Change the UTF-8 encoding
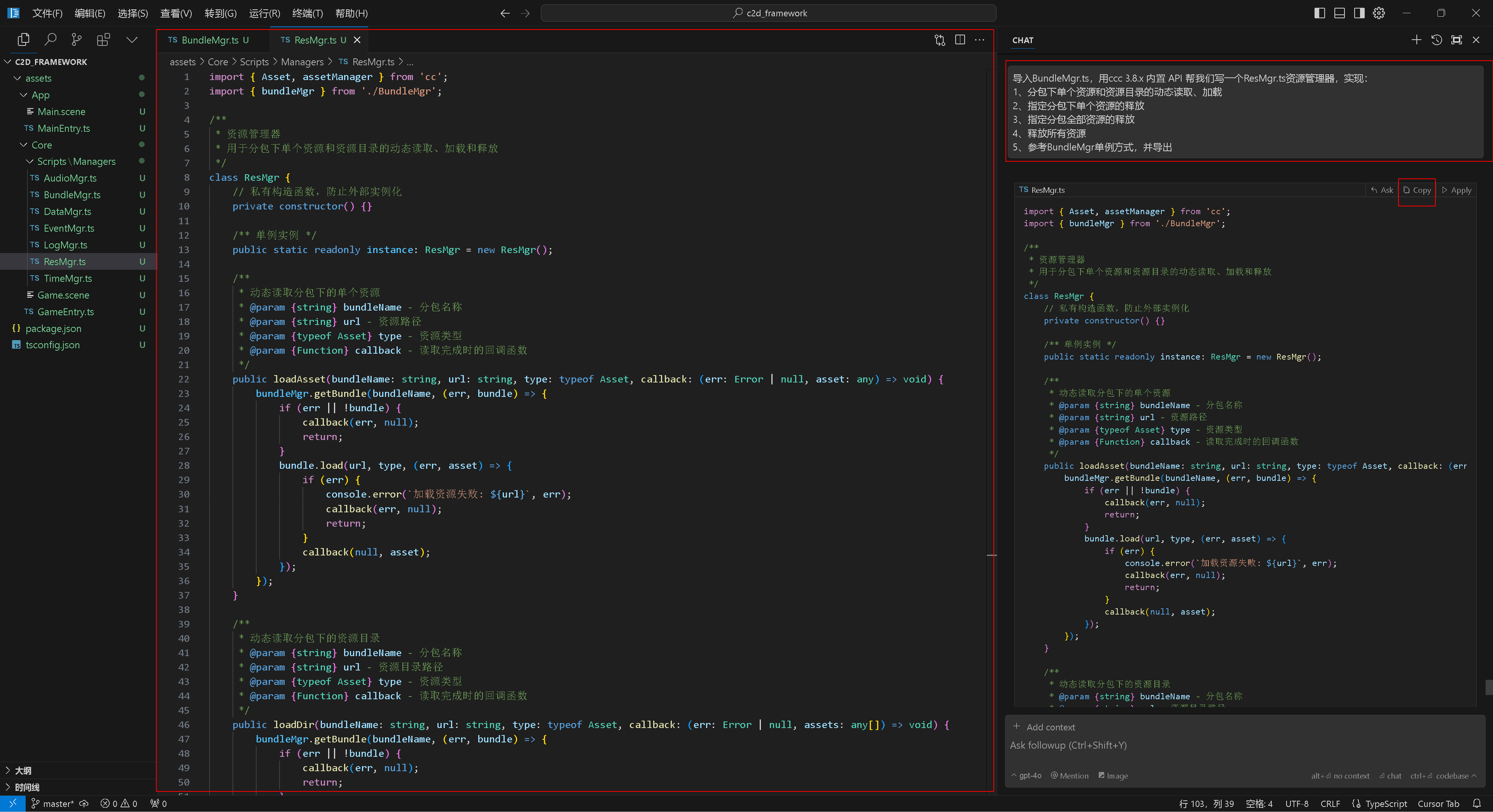 tap(1297, 804)
